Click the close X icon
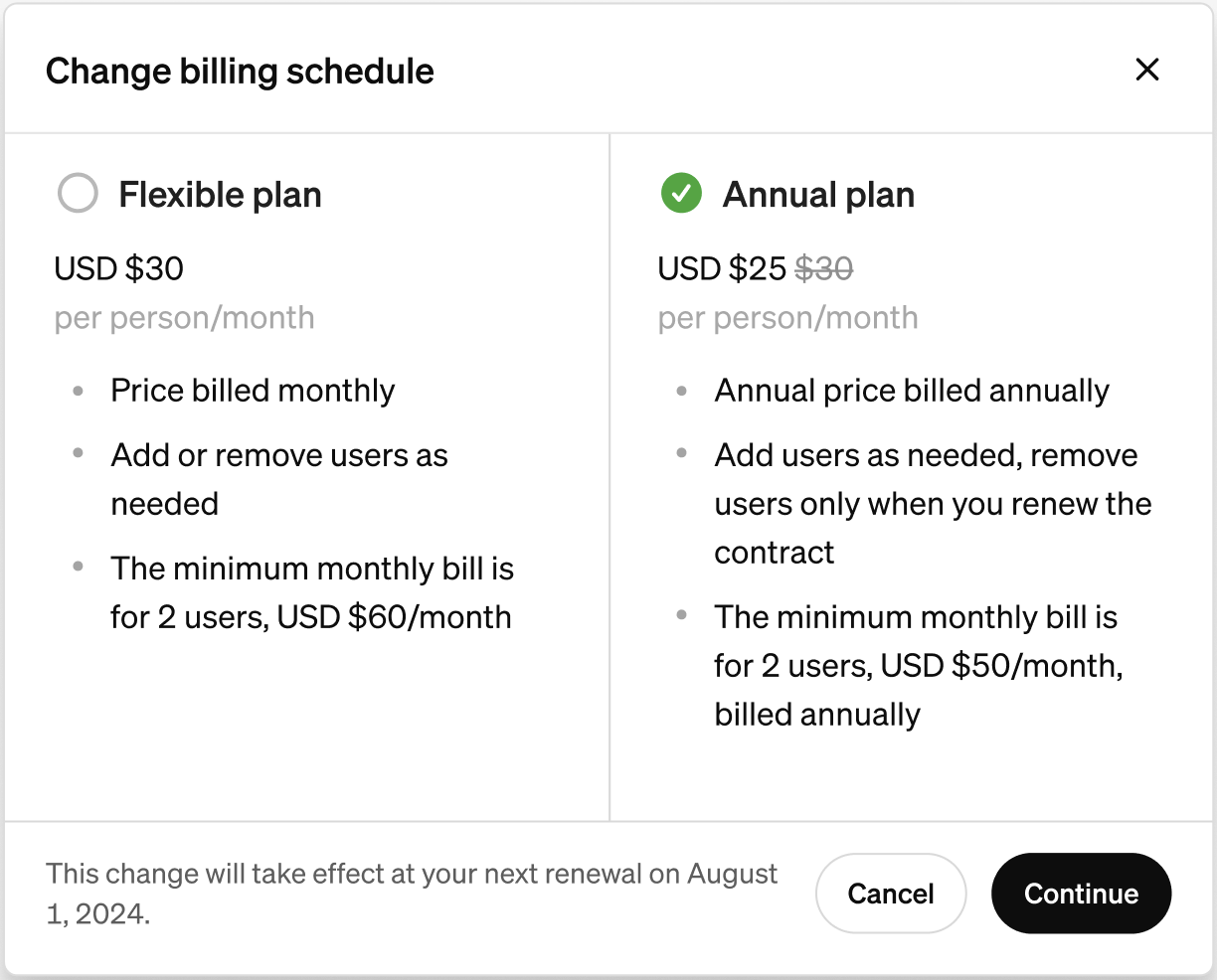This screenshot has height=980, width=1217. click(x=1147, y=70)
